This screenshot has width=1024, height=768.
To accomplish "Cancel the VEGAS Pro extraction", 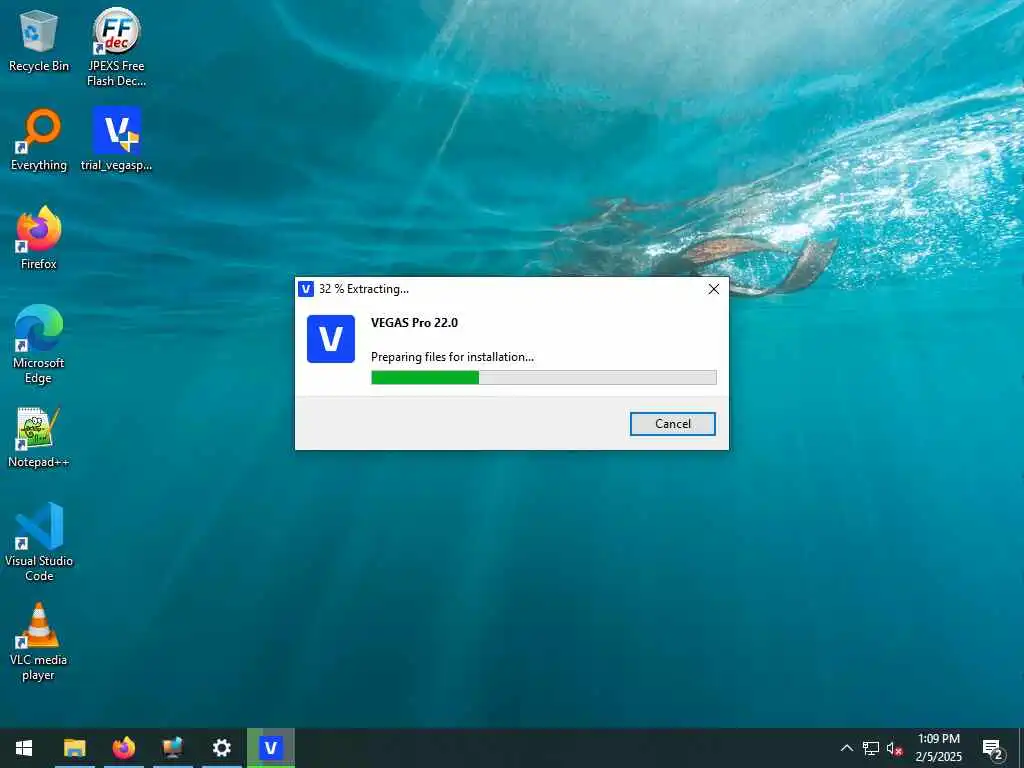I will click(673, 424).
